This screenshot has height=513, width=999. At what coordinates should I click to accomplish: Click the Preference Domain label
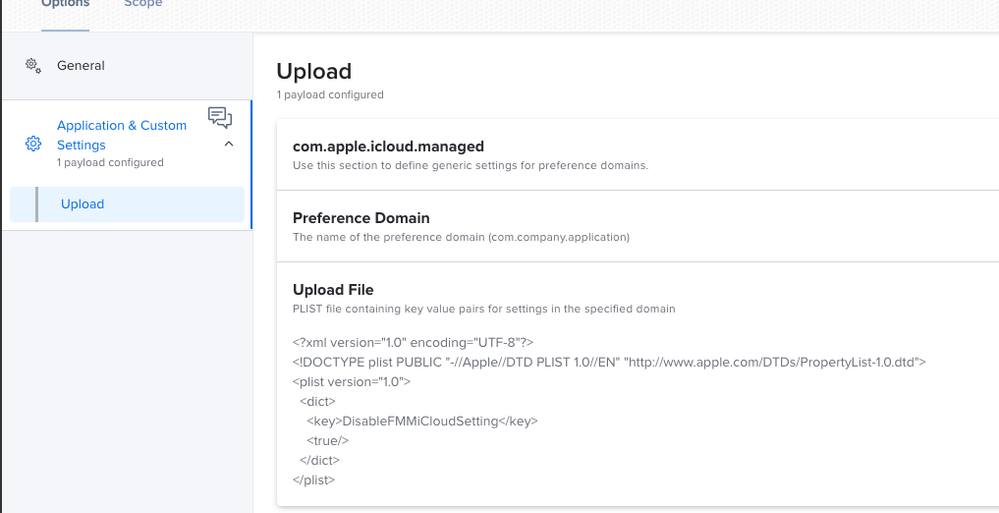coord(361,218)
